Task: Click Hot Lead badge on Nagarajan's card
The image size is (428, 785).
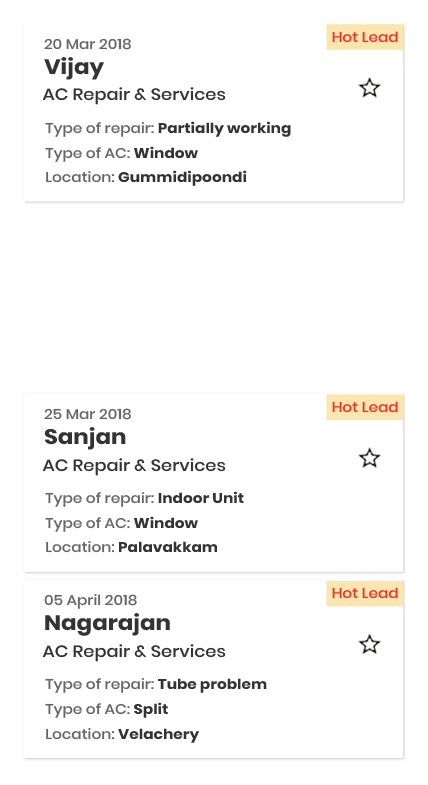Action: [x=364, y=593]
